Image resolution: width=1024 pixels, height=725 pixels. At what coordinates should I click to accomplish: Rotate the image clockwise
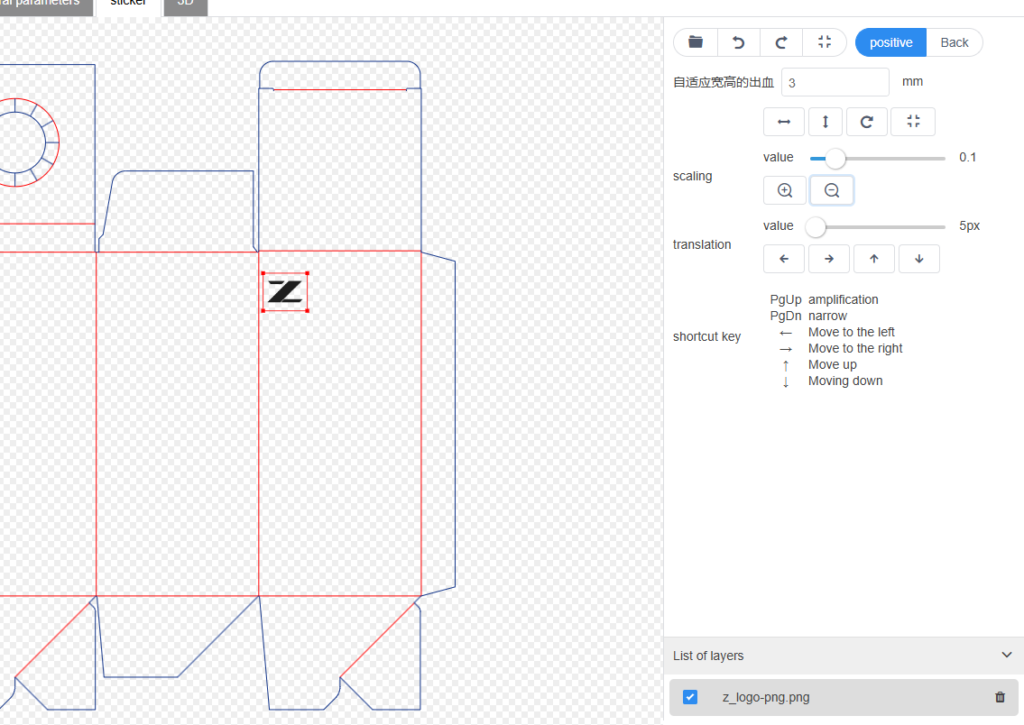(x=867, y=121)
